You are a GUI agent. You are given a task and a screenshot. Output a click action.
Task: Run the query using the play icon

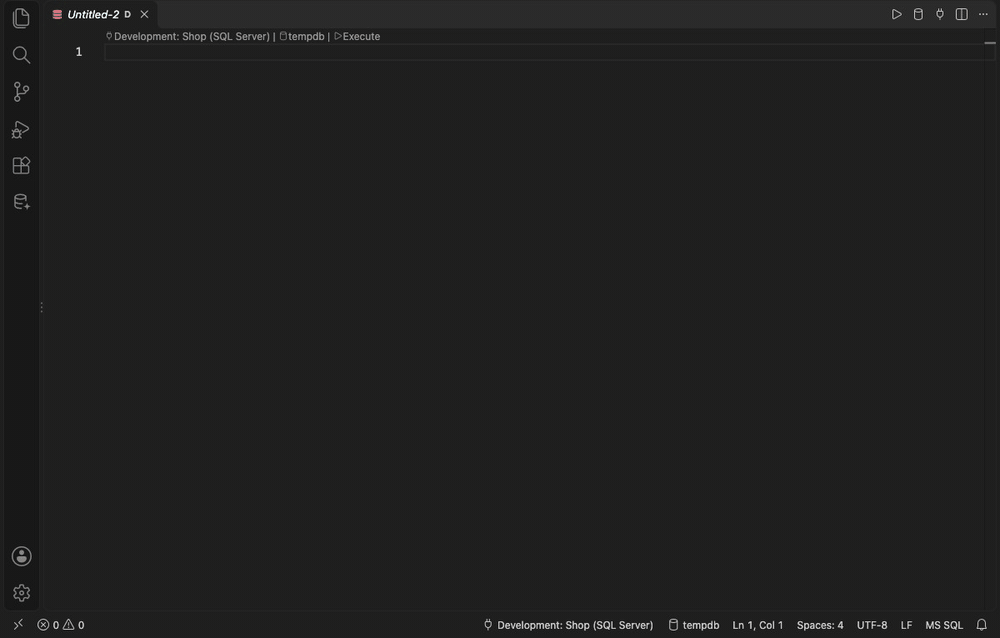(x=896, y=14)
